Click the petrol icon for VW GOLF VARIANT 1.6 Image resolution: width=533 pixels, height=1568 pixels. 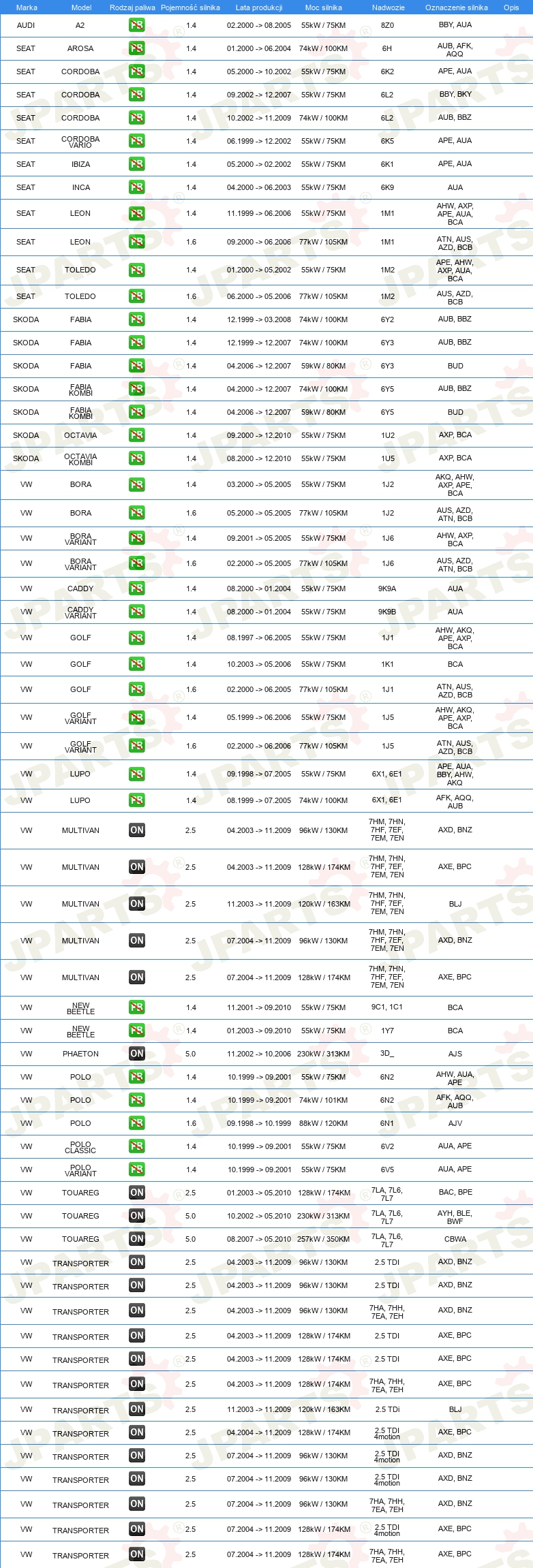pyautogui.click(x=136, y=746)
